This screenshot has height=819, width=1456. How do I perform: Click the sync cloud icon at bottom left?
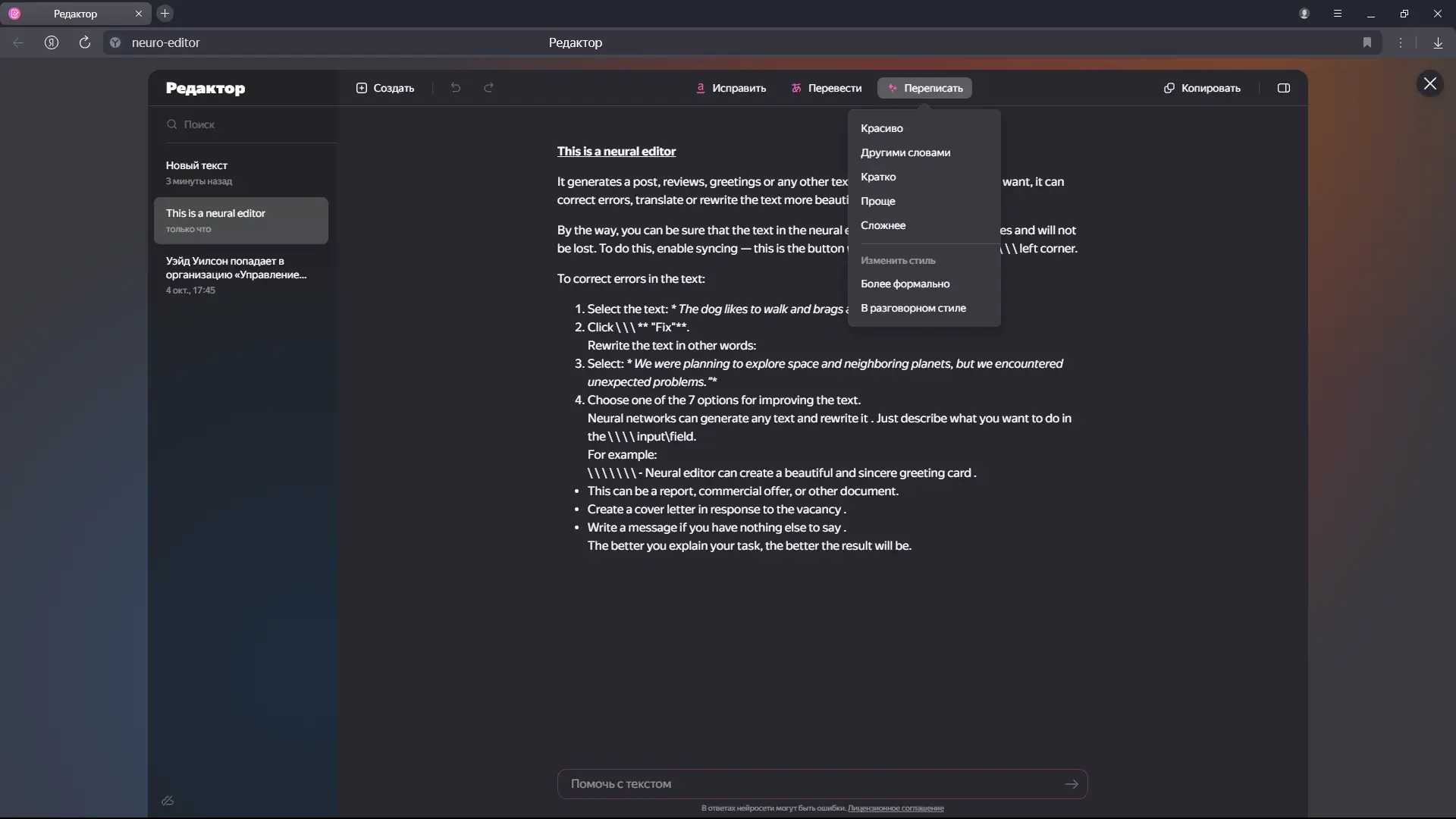[168, 801]
